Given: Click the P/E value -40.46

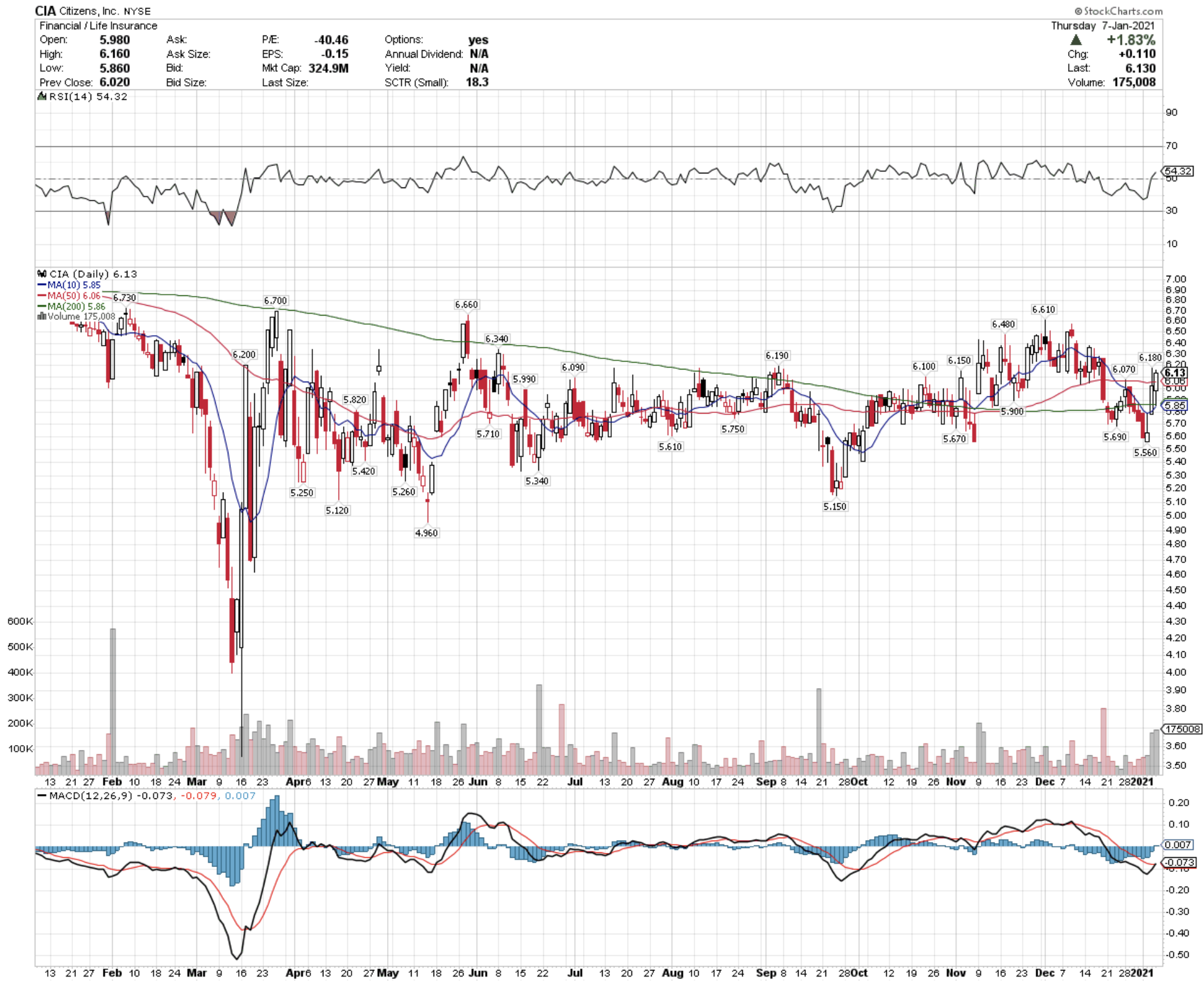Looking at the screenshot, I should click(331, 40).
